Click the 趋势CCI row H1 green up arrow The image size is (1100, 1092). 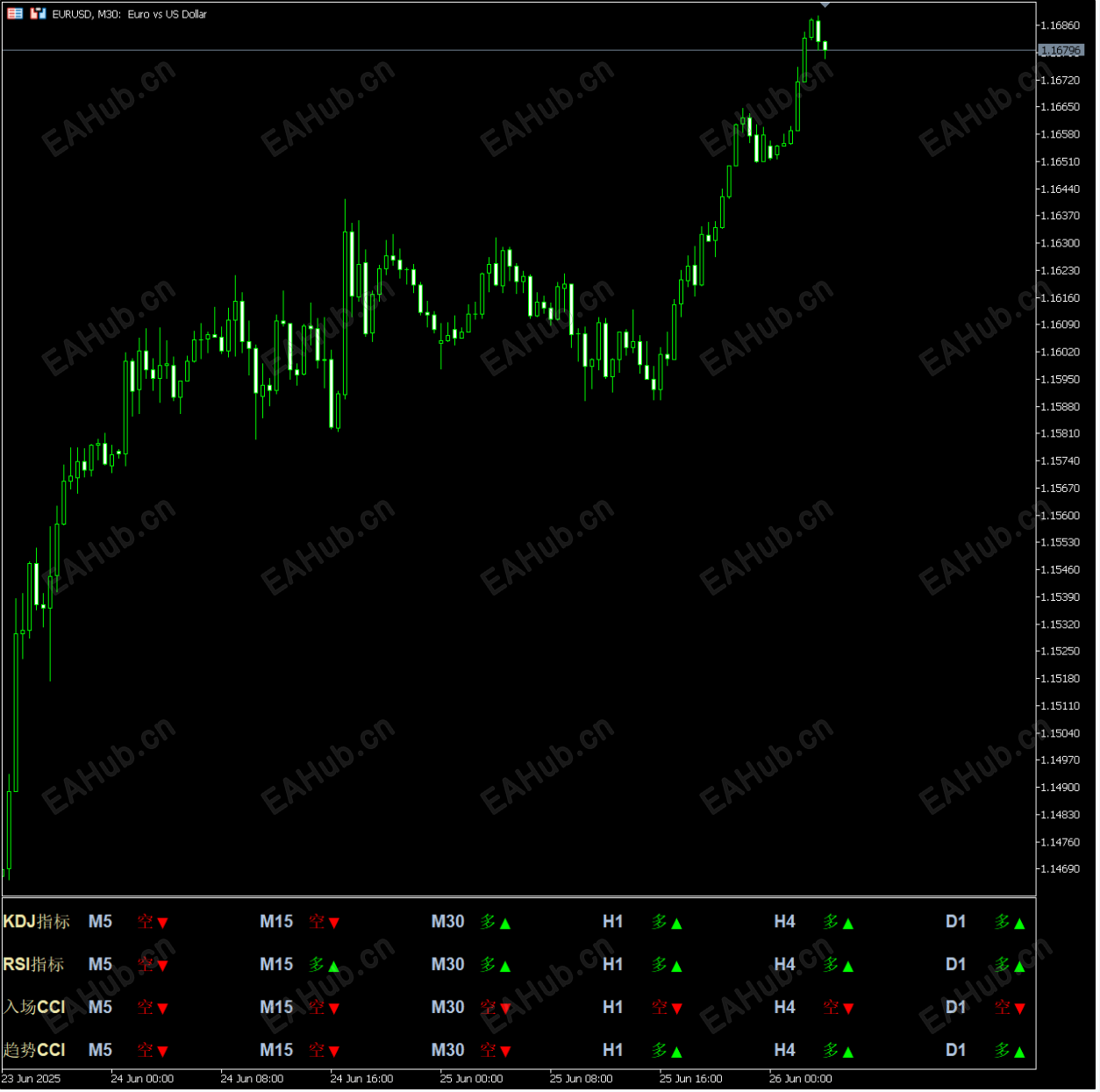(x=676, y=1052)
